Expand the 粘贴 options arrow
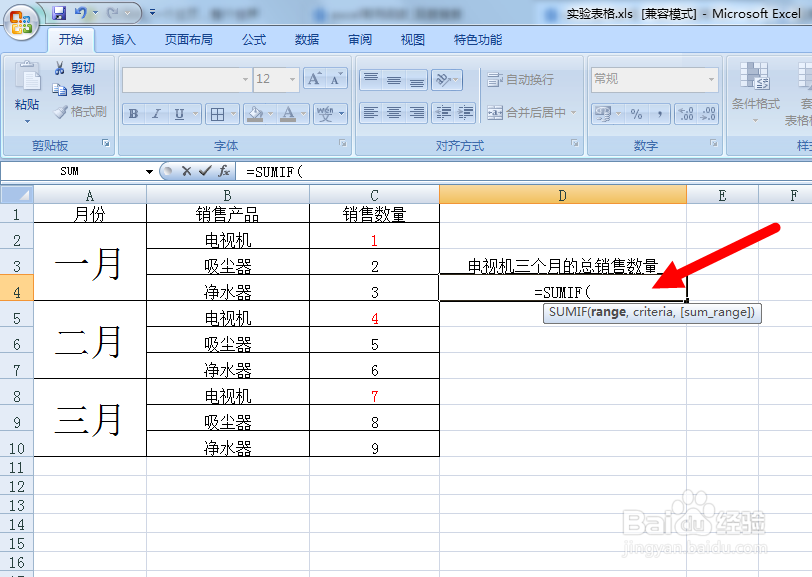The height and width of the screenshot is (577, 812). [27, 122]
